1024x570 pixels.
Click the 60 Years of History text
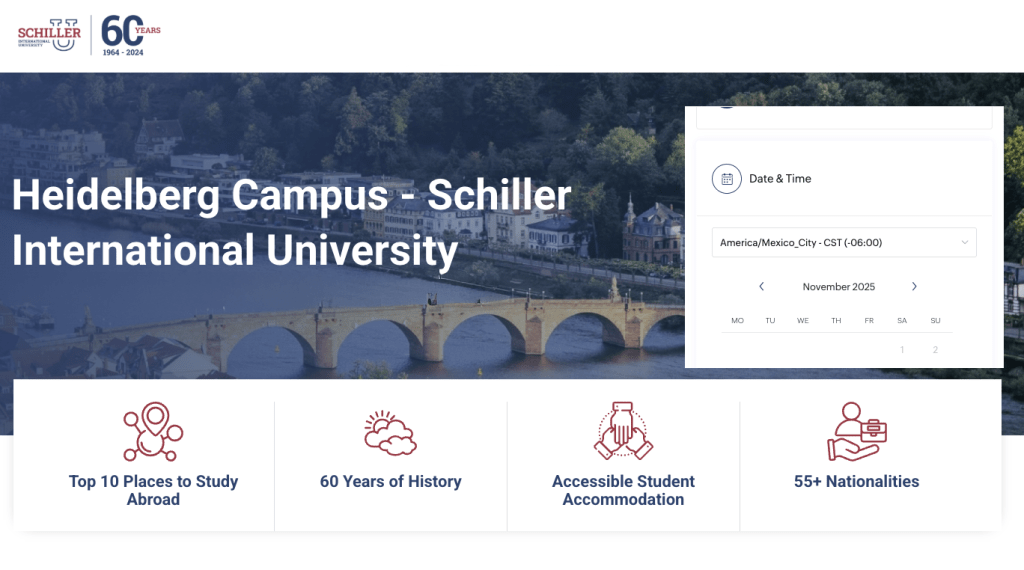[x=390, y=482]
